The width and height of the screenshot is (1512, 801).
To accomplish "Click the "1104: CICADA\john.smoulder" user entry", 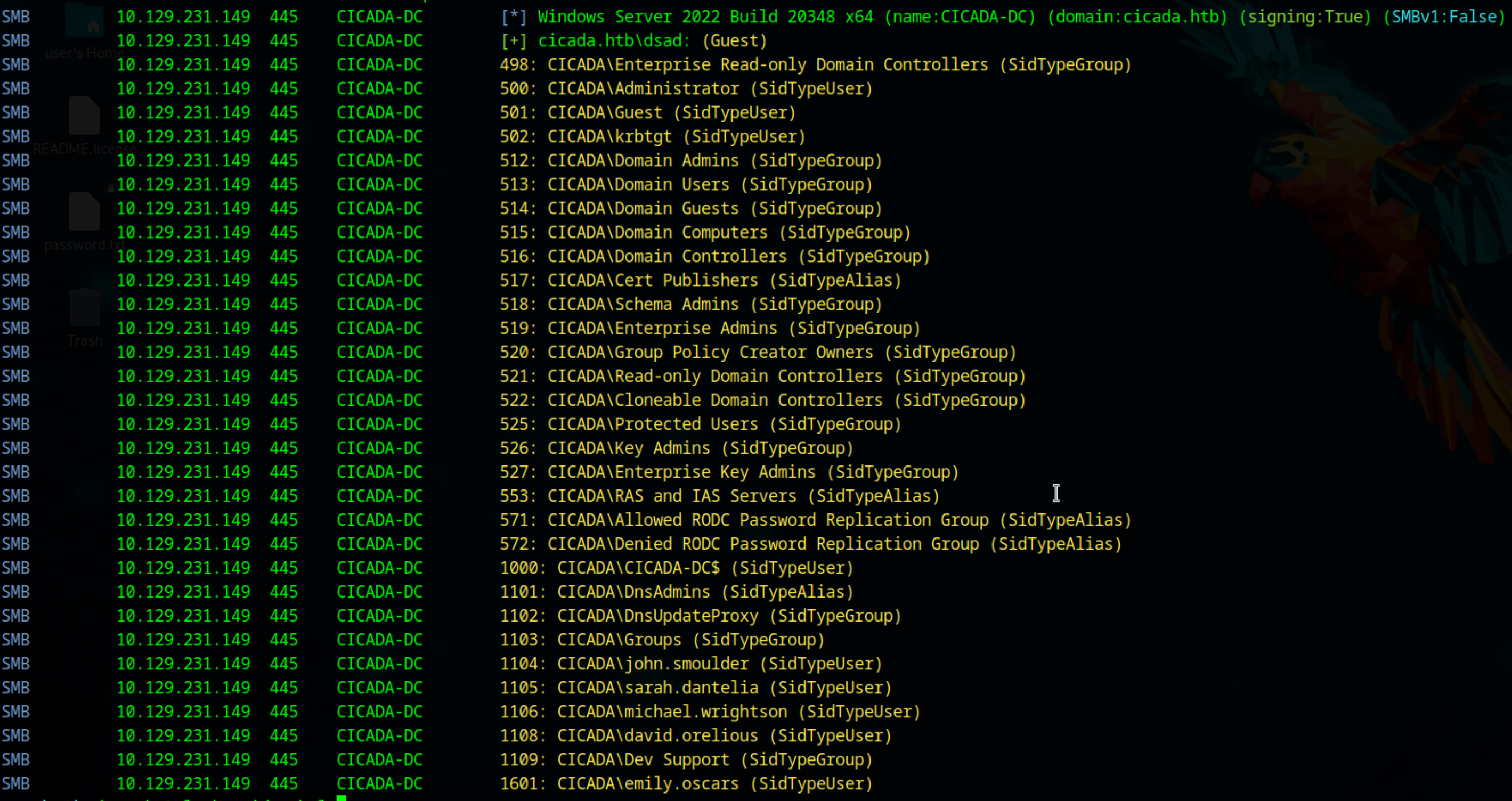I will tap(691, 664).
